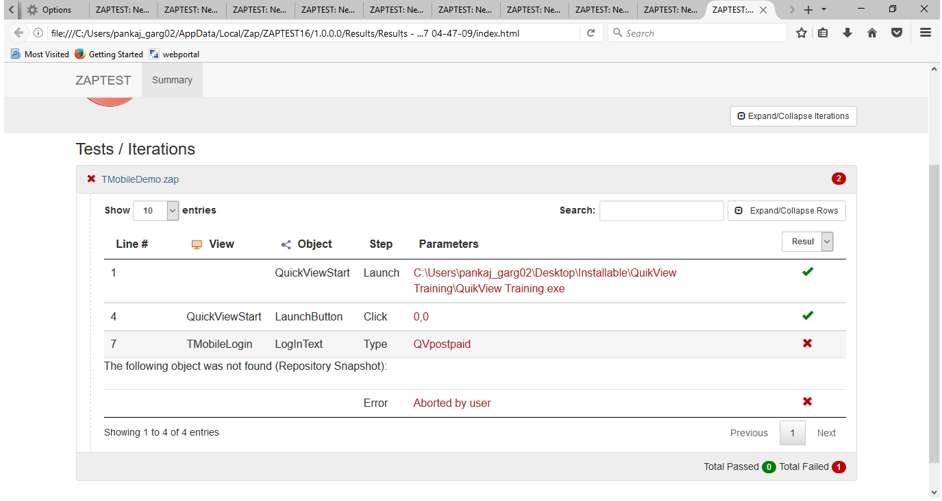Click the Parameters column header
This screenshot has width=942, height=501.
click(448, 244)
